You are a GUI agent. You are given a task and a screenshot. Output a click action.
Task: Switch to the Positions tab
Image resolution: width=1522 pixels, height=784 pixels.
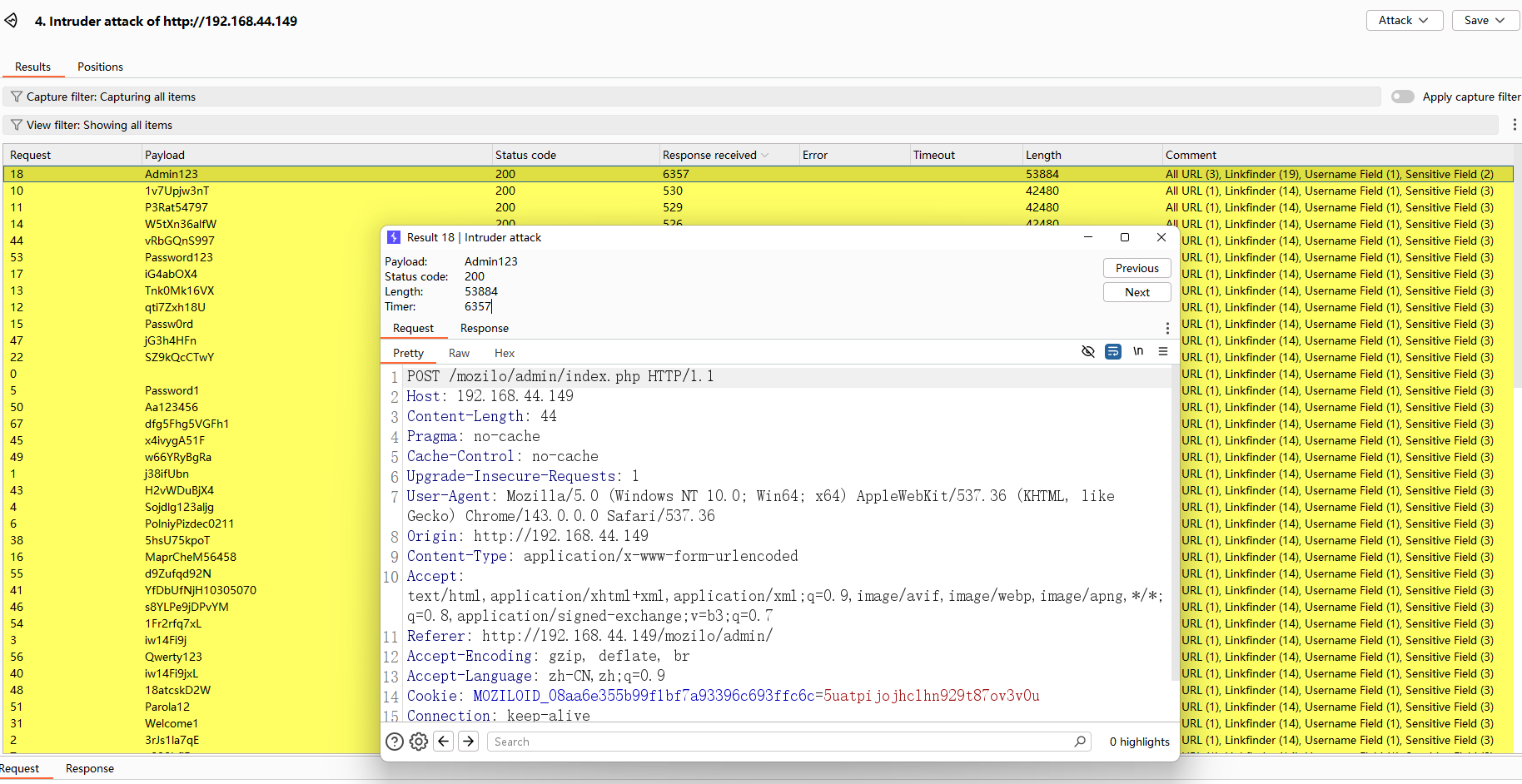coord(100,67)
